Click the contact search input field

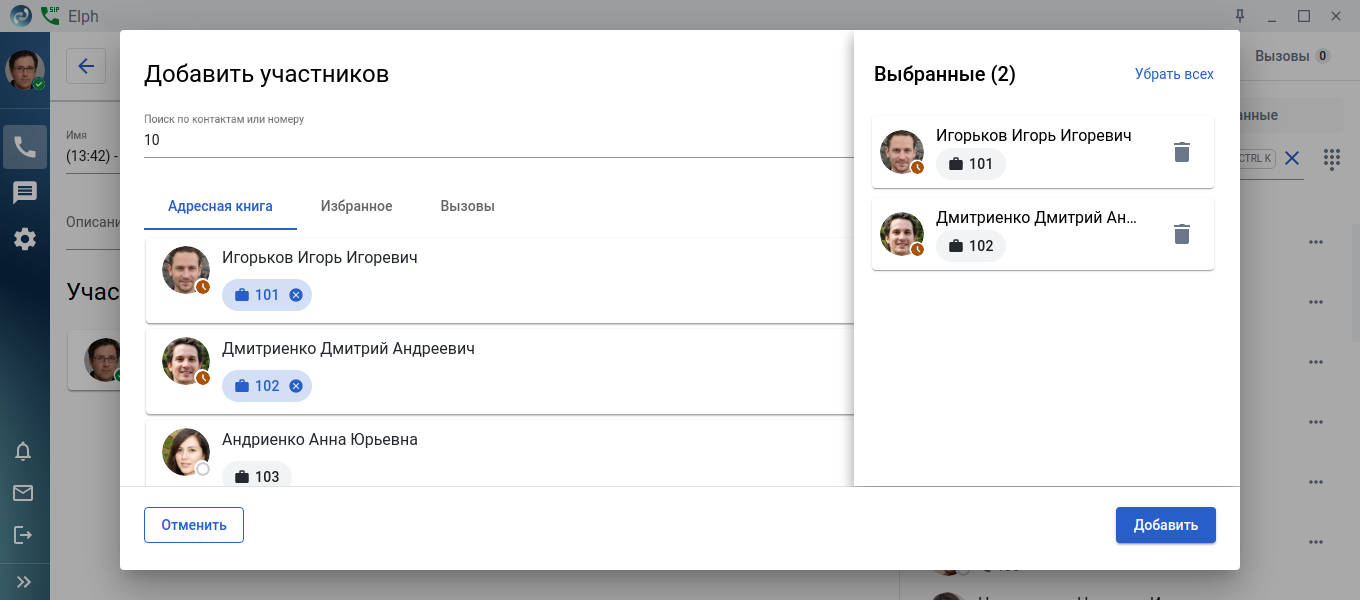(x=490, y=140)
